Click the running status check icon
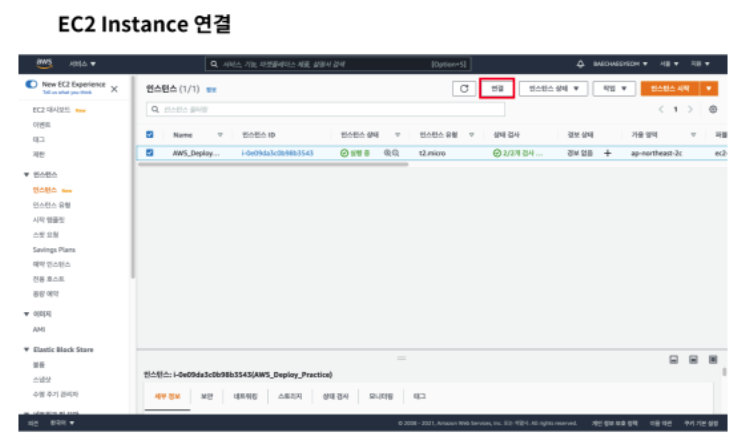 344,153
